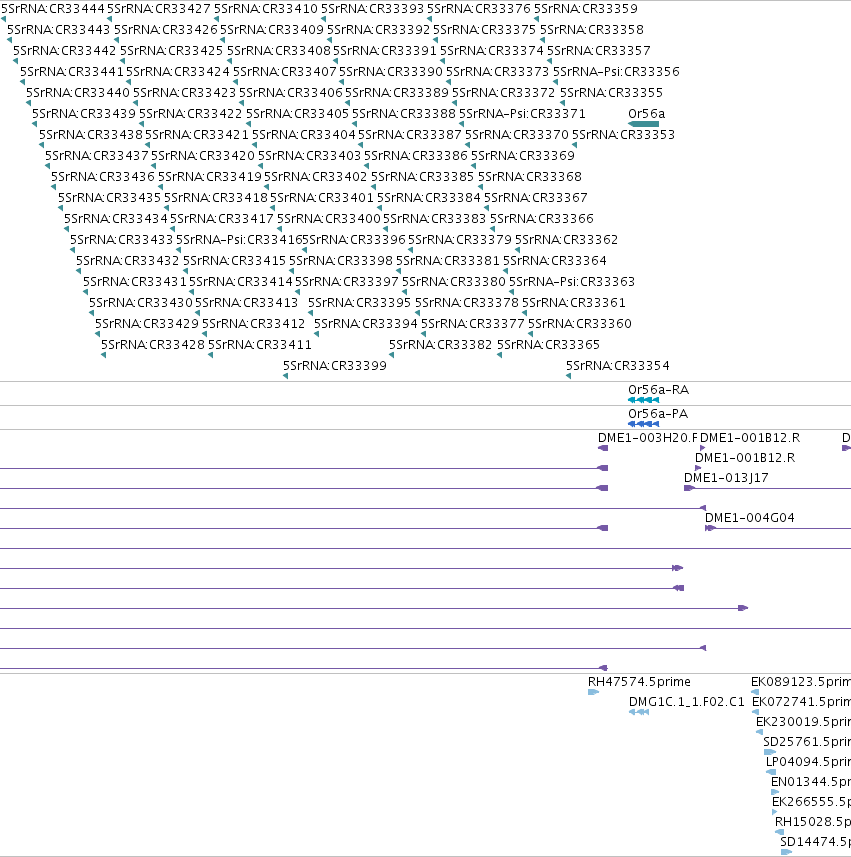The height and width of the screenshot is (857, 851).
Task: Click the arrow glyph under 5SrRNA:CR33399
Action: [286, 376]
